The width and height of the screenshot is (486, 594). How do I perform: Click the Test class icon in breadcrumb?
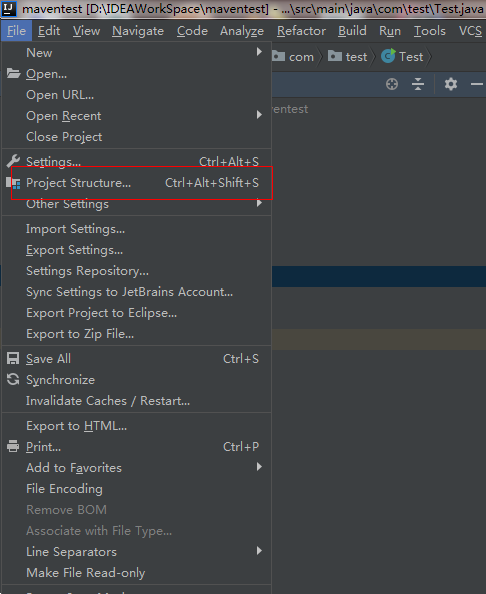[x=388, y=56]
